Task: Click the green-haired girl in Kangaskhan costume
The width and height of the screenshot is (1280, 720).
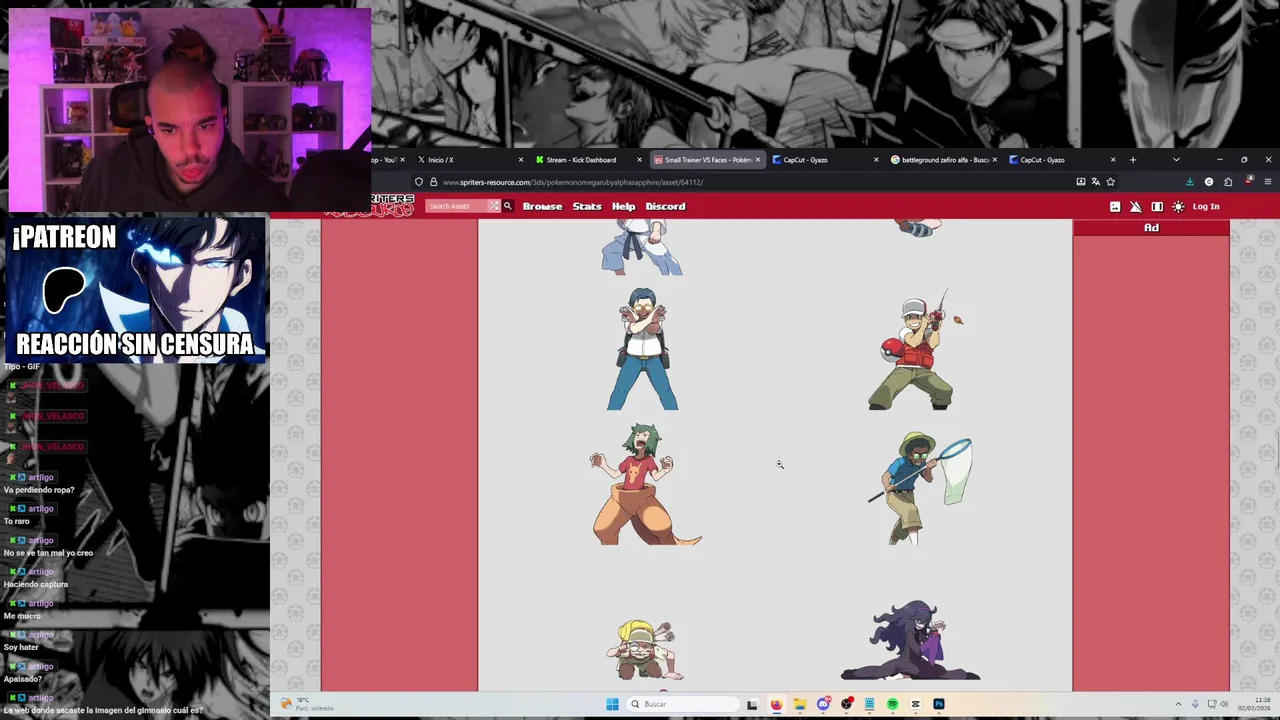Action: coord(645,484)
